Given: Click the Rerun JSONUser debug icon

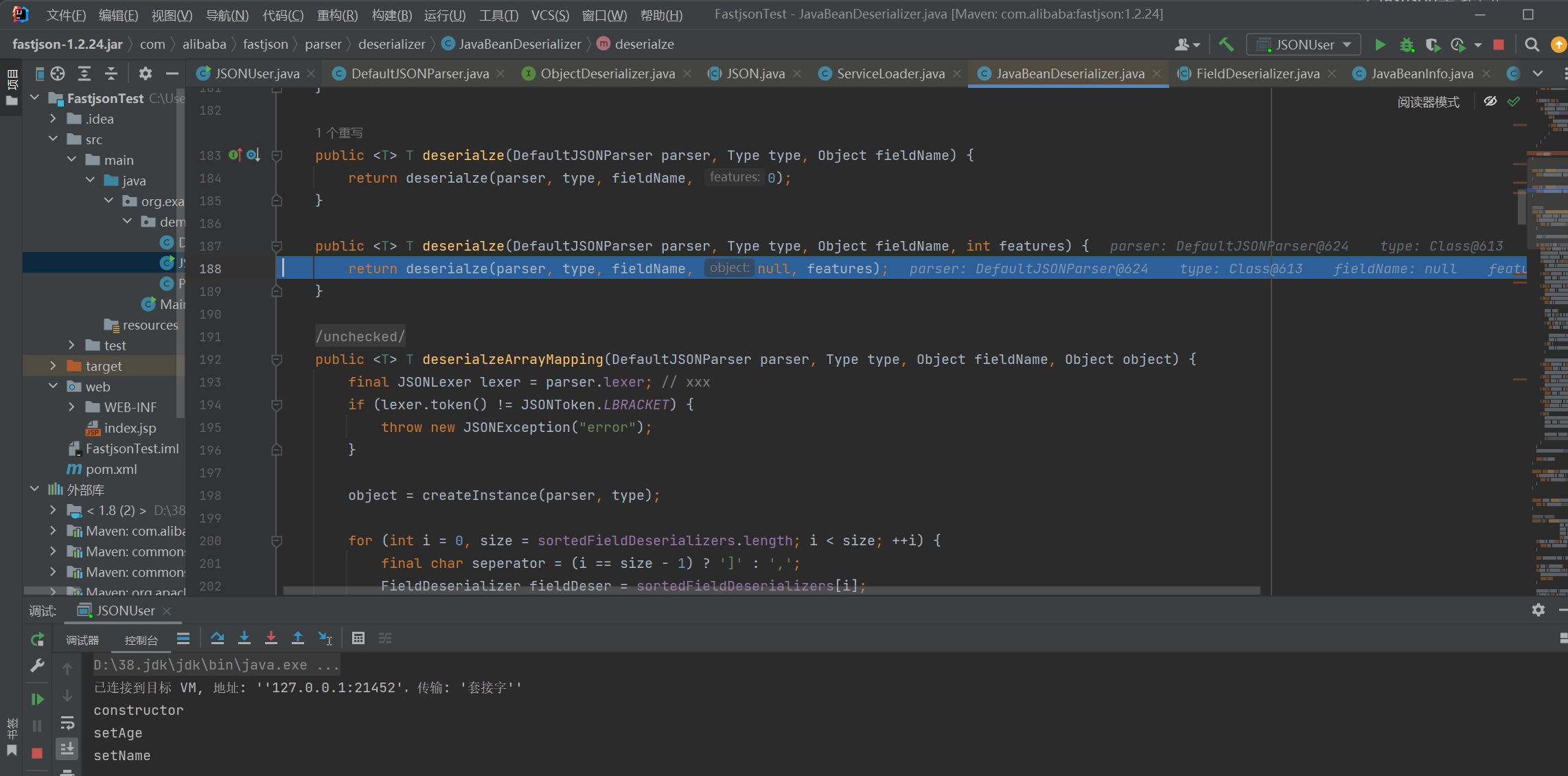Looking at the screenshot, I should [x=37, y=639].
